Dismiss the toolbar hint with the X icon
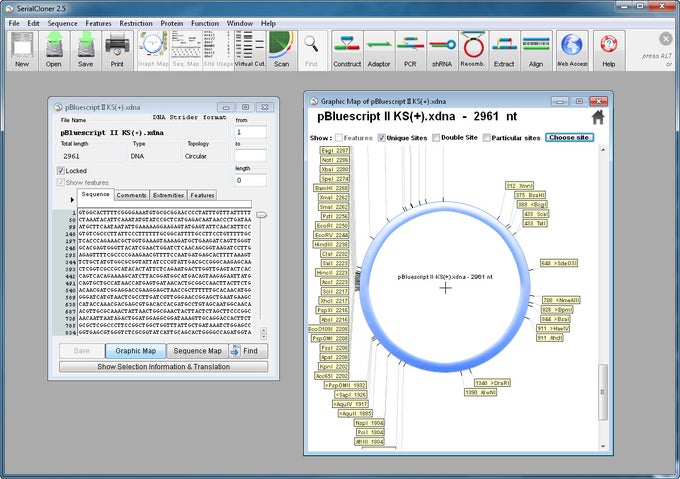 665,39
